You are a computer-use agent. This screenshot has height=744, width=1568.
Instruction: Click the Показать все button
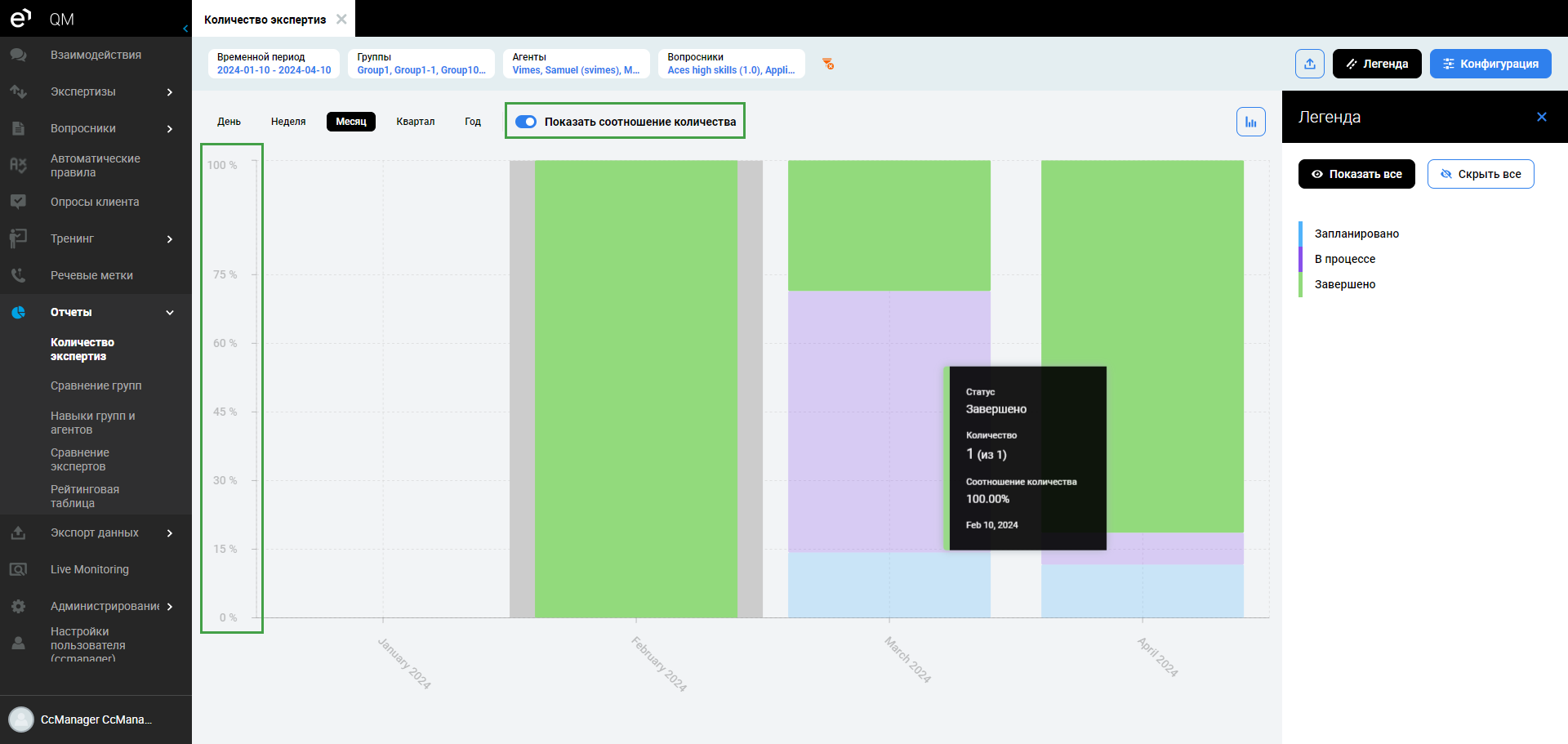(1356, 174)
